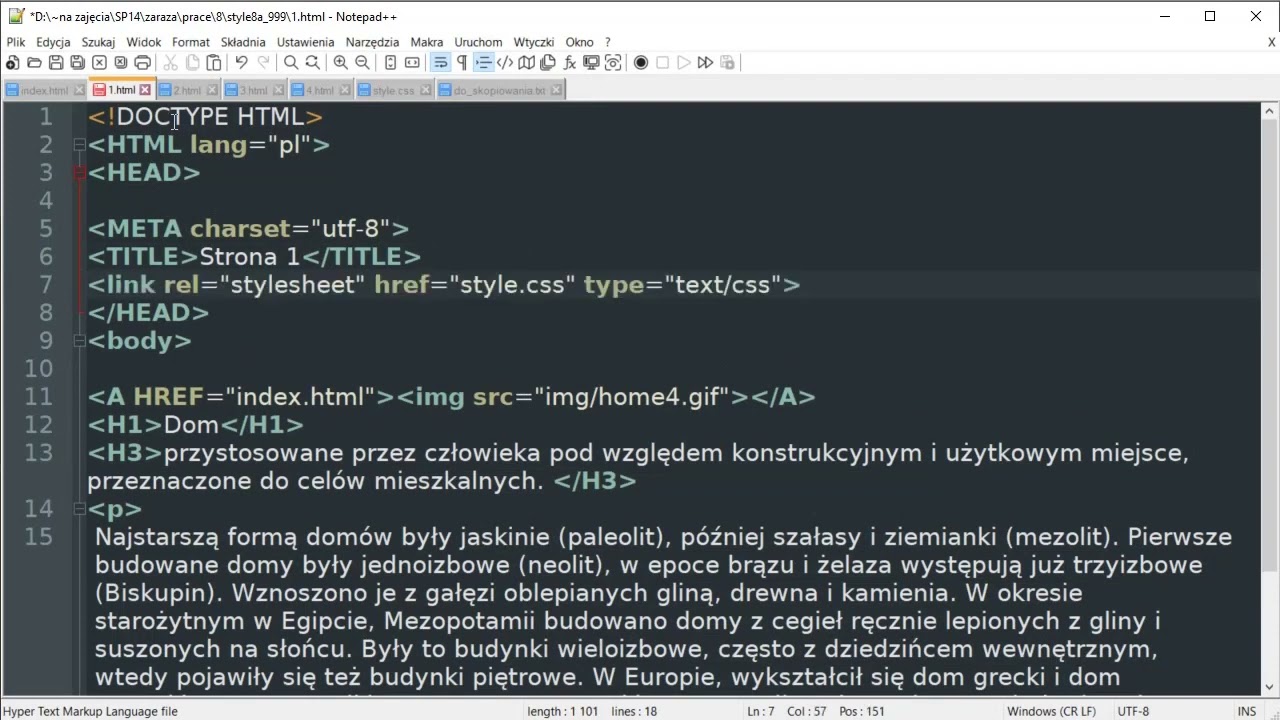
Task: Open the Plik menu
Action: (x=16, y=42)
